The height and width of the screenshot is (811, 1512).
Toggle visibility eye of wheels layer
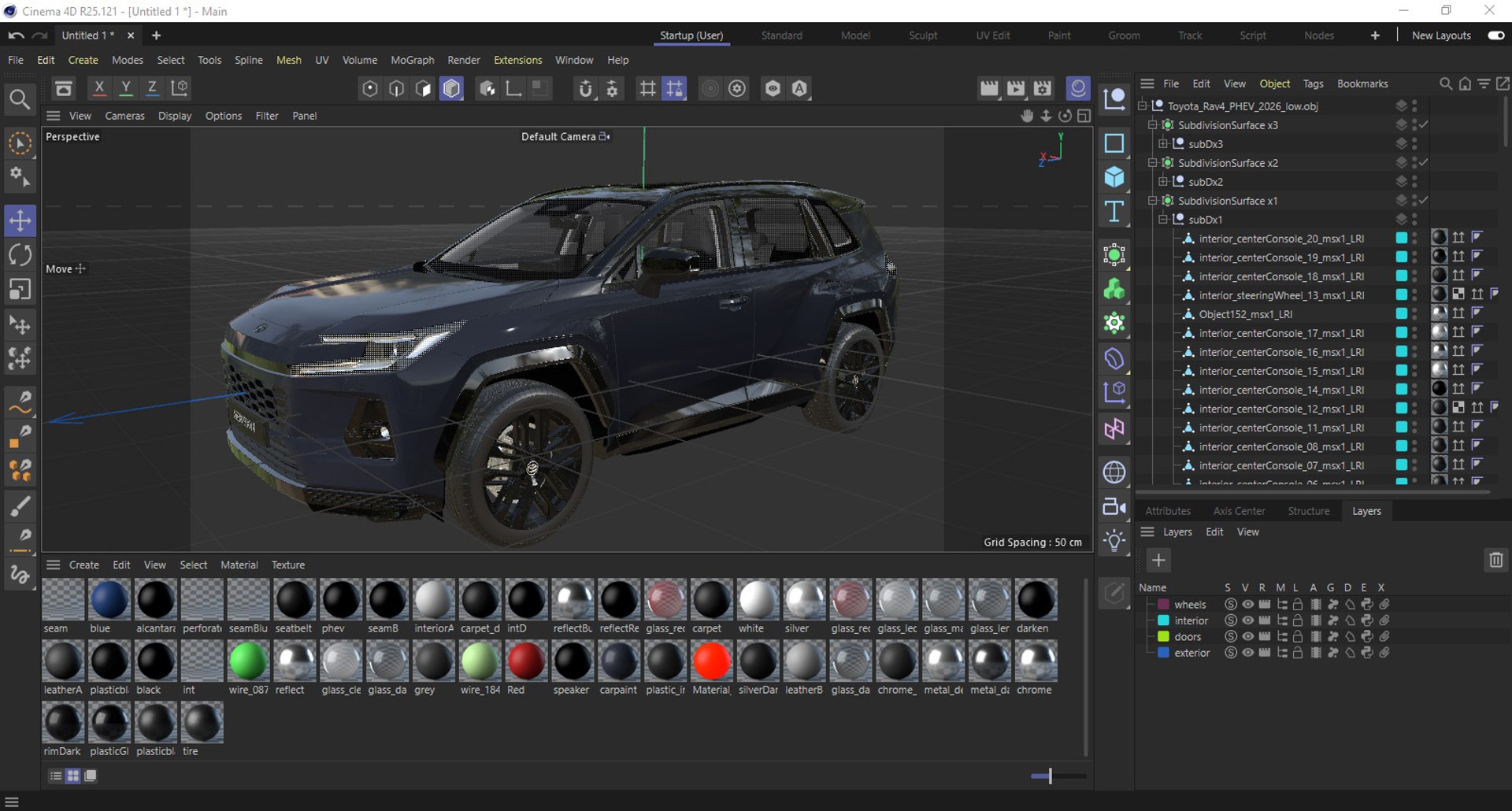pyautogui.click(x=1247, y=605)
